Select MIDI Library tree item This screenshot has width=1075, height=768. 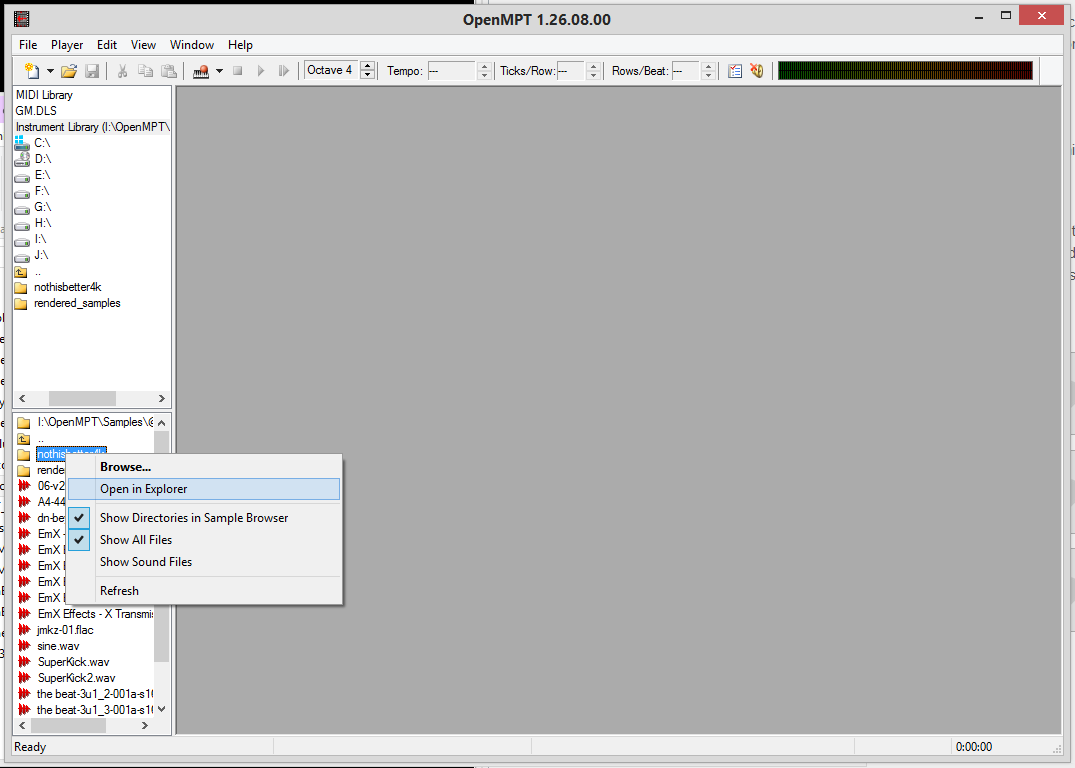[x=44, y=95]
